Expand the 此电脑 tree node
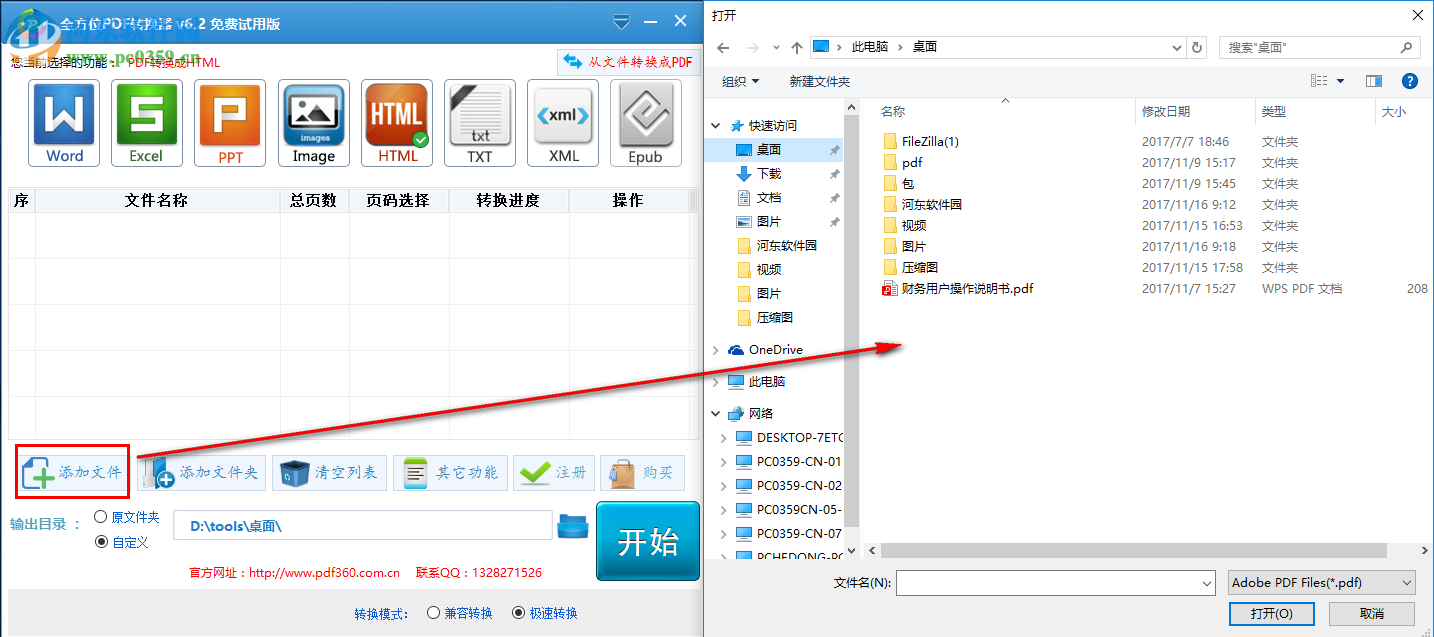This screenshot has height=637, width=1434. 716,382
